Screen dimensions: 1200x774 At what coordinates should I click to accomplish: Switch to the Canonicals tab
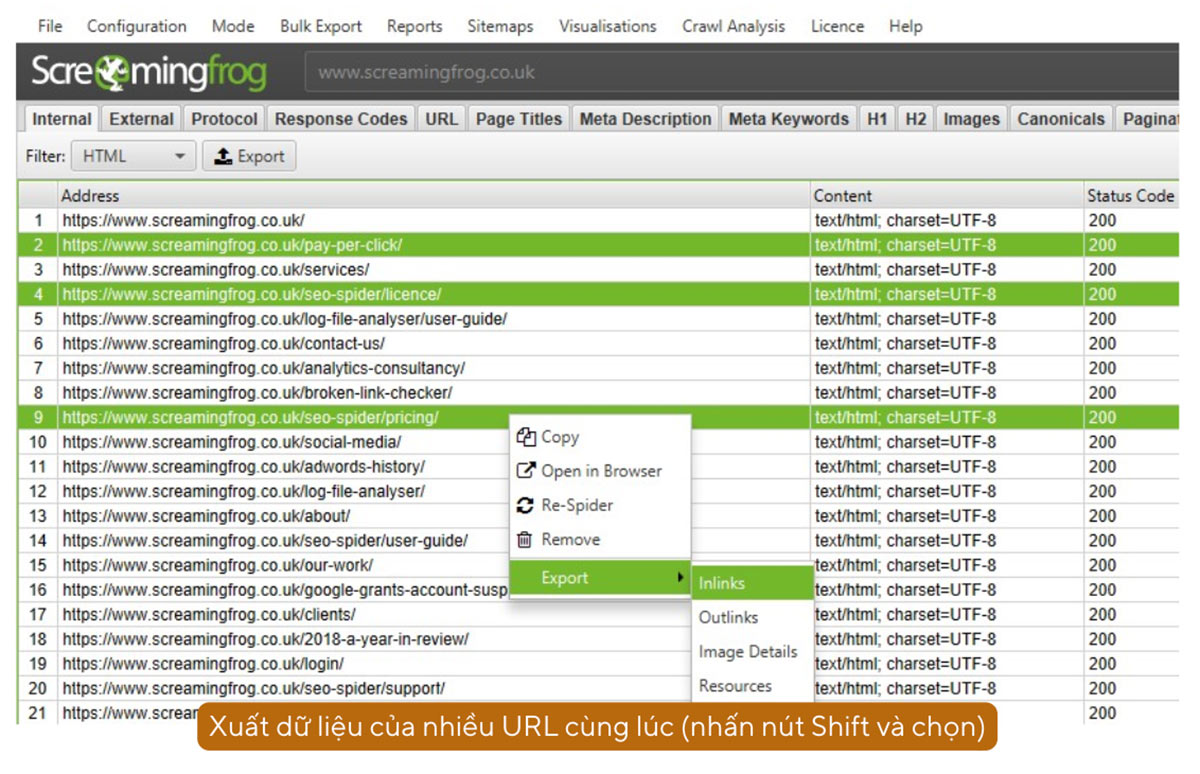pos(1061,119)
